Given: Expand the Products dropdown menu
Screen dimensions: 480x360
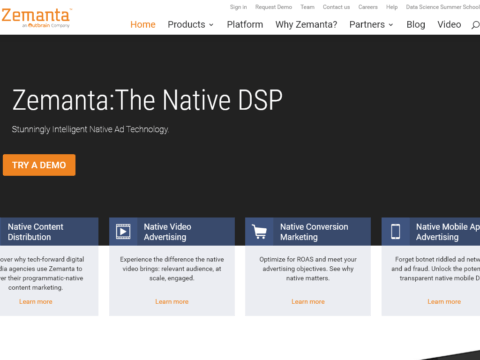Looking at the screenshot, I should coord(190,25).
